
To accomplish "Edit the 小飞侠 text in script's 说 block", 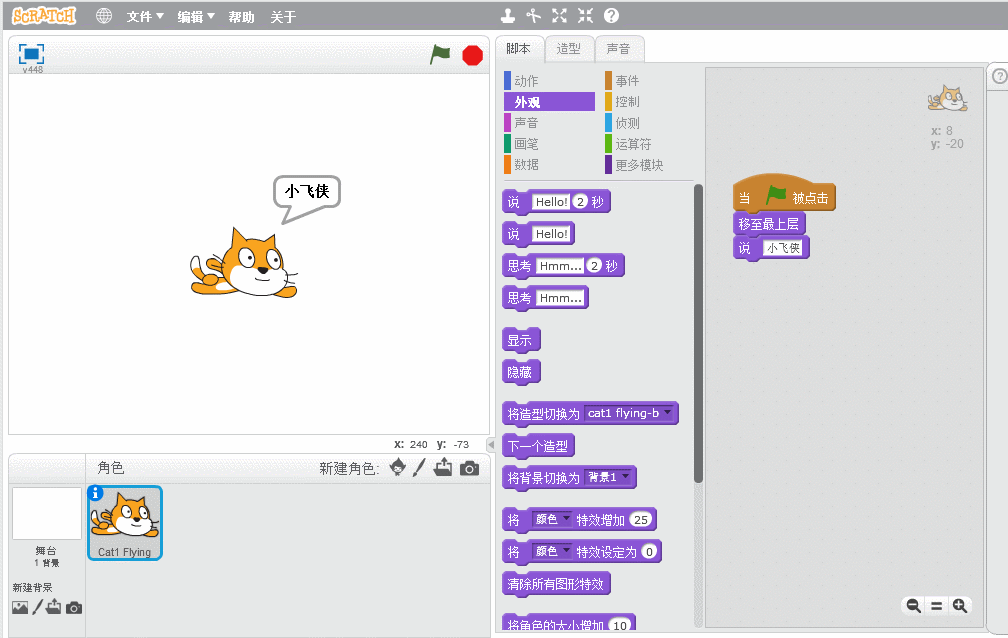I will click(783, 248).
